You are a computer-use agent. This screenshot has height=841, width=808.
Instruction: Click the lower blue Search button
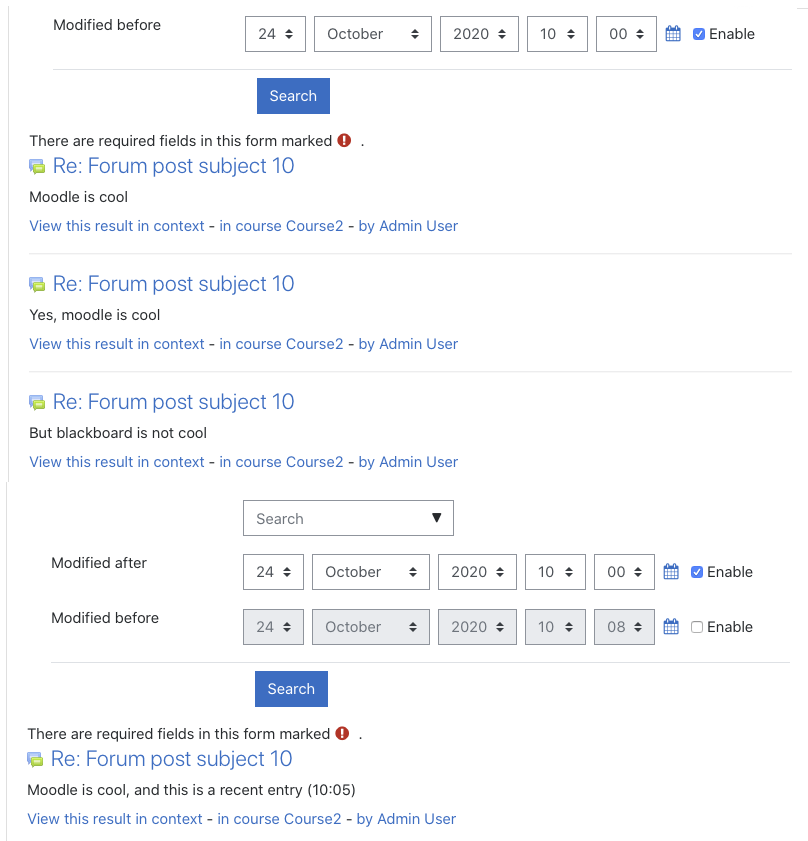point(291,689)
